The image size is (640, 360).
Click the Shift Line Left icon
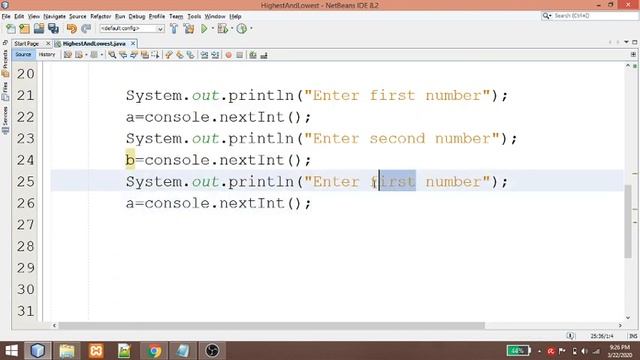tap(204, 55)
